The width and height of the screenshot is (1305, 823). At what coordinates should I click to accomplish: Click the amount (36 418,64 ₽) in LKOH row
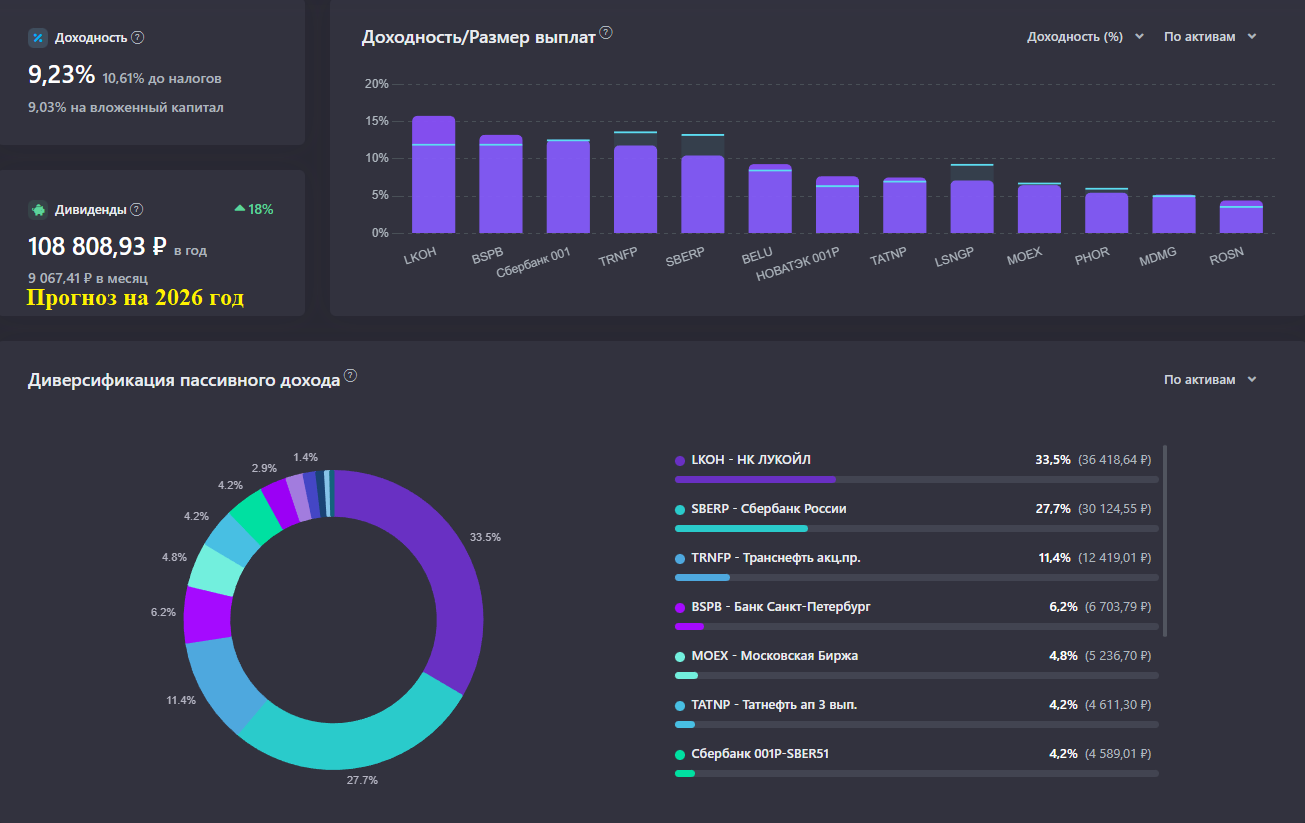[1114, 460]
